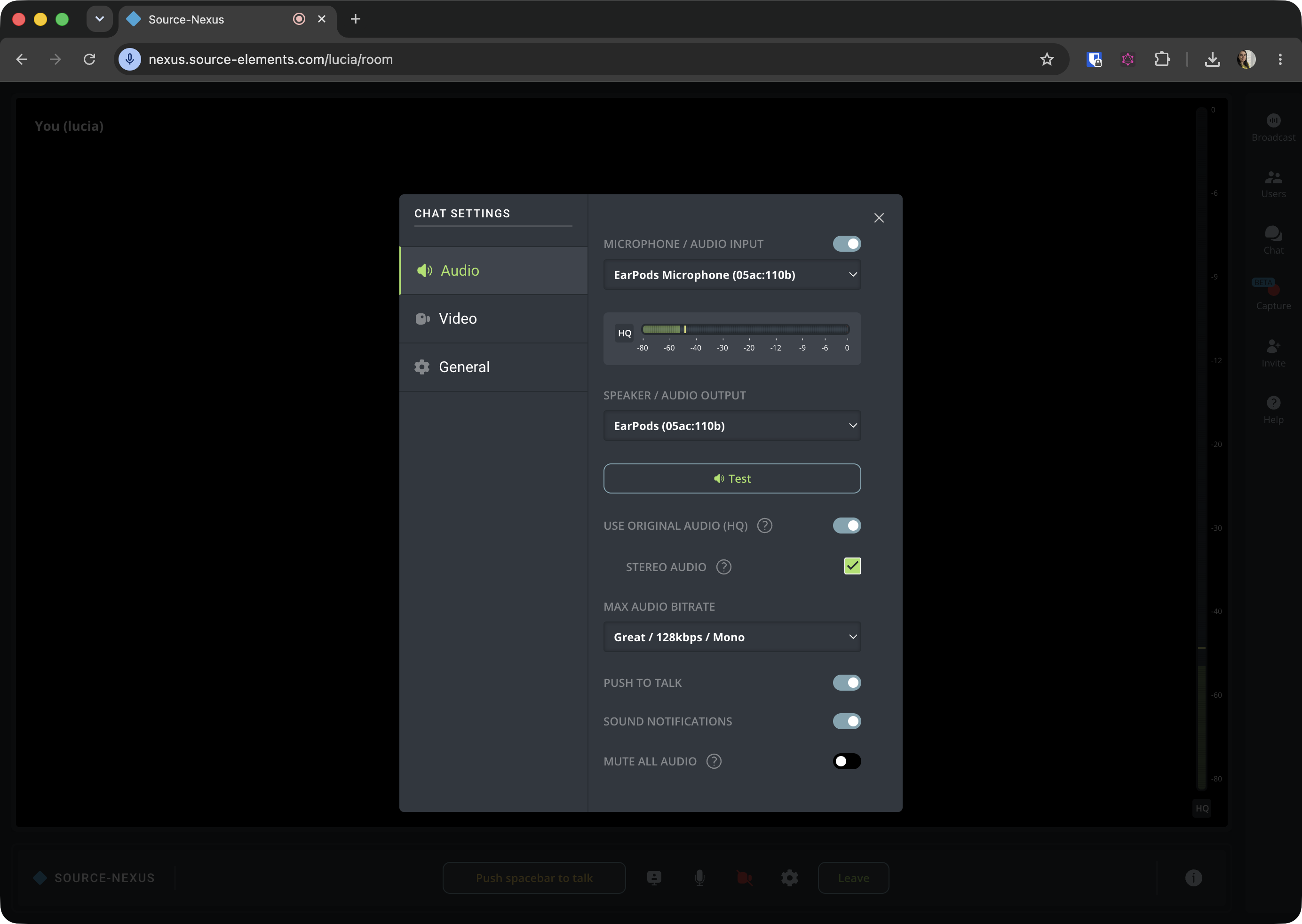Uncheck the Stereo Audio checkbox
This screenshot has height=924, width=1302.
(x=852, y=566)
